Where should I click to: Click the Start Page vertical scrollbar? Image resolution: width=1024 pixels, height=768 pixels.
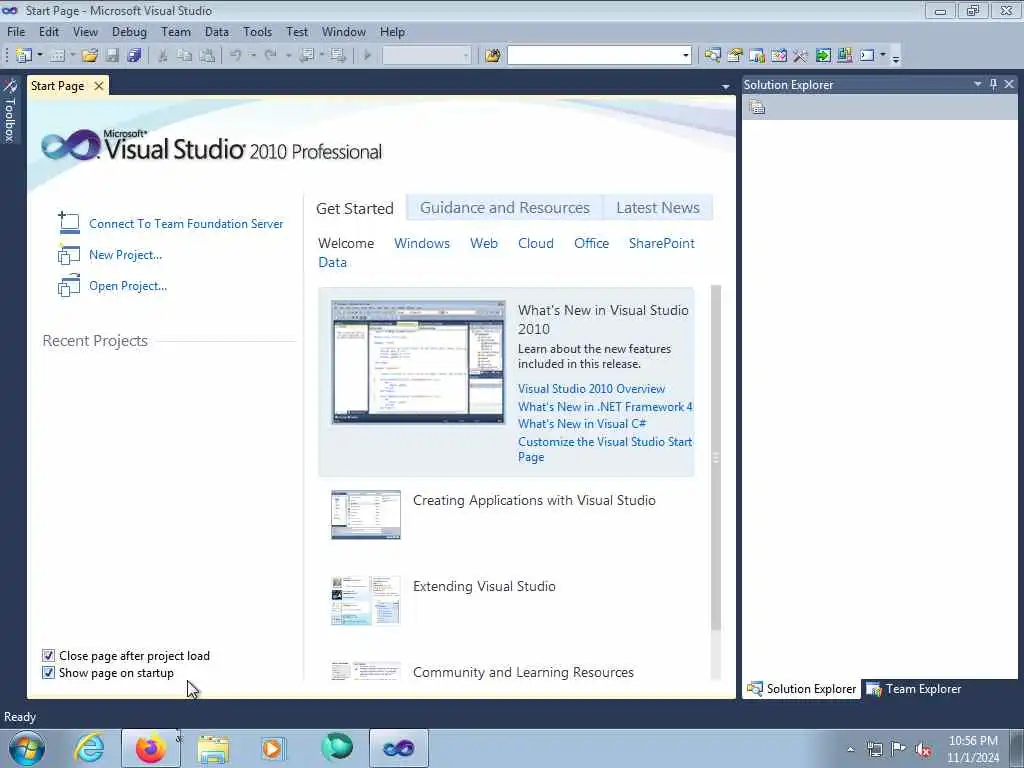tap(716, 457)
